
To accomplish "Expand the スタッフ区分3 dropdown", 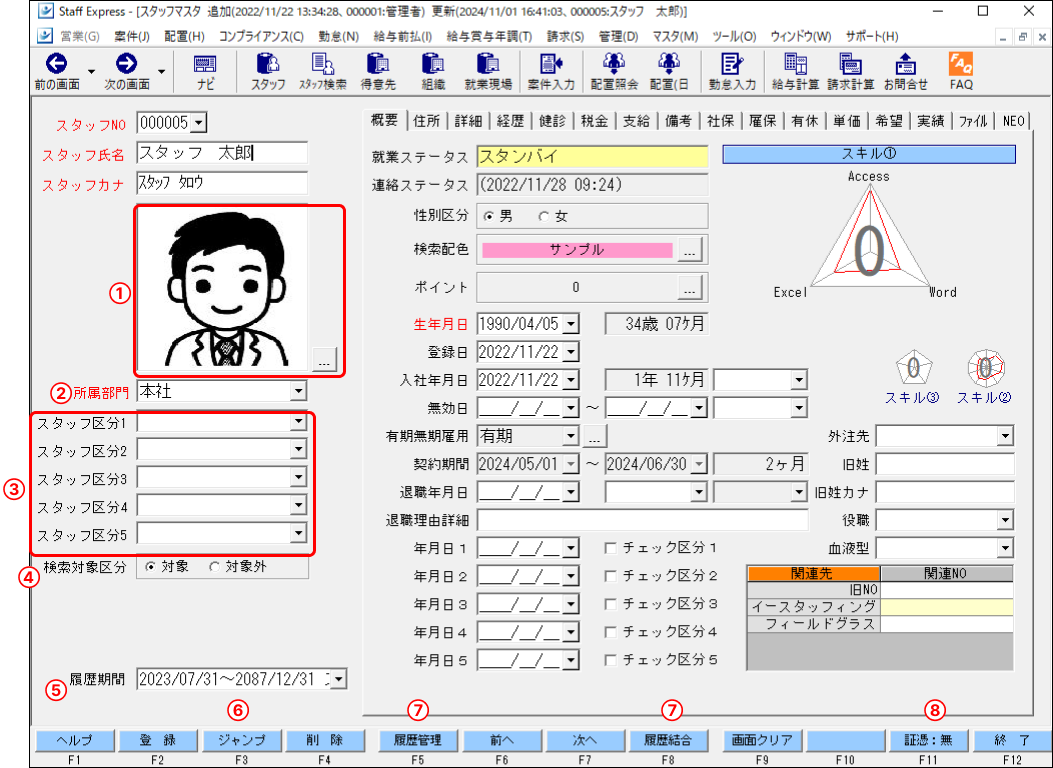I will coord(298,478).
